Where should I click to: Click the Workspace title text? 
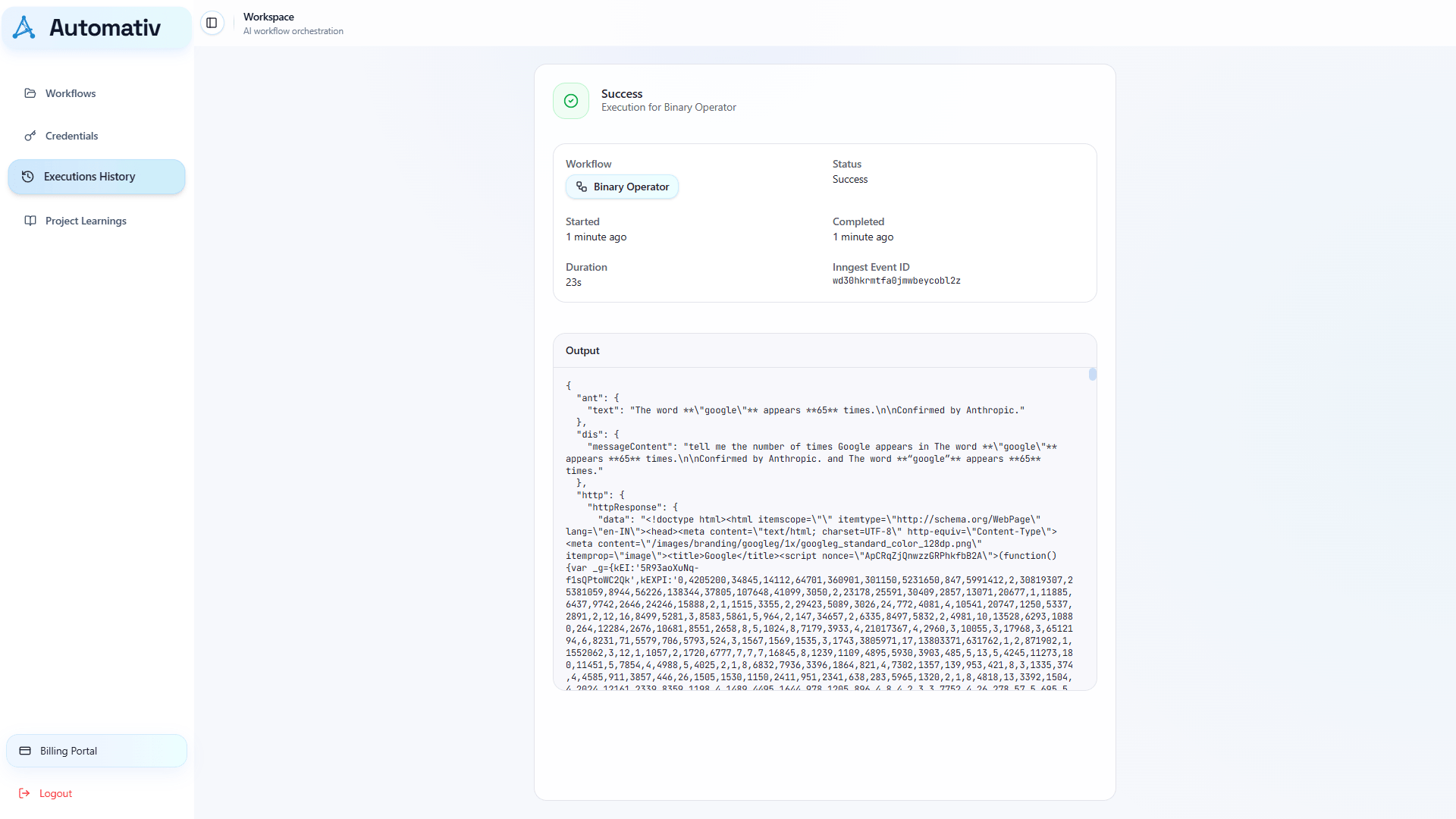[268, 17]
